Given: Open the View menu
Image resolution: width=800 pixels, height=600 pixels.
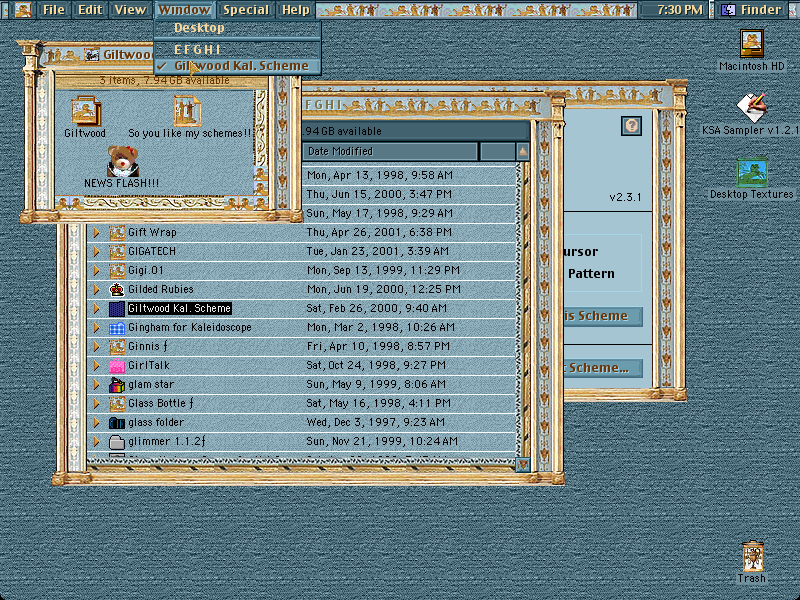Looking at the screenshot, I should [x=130, y=10].
